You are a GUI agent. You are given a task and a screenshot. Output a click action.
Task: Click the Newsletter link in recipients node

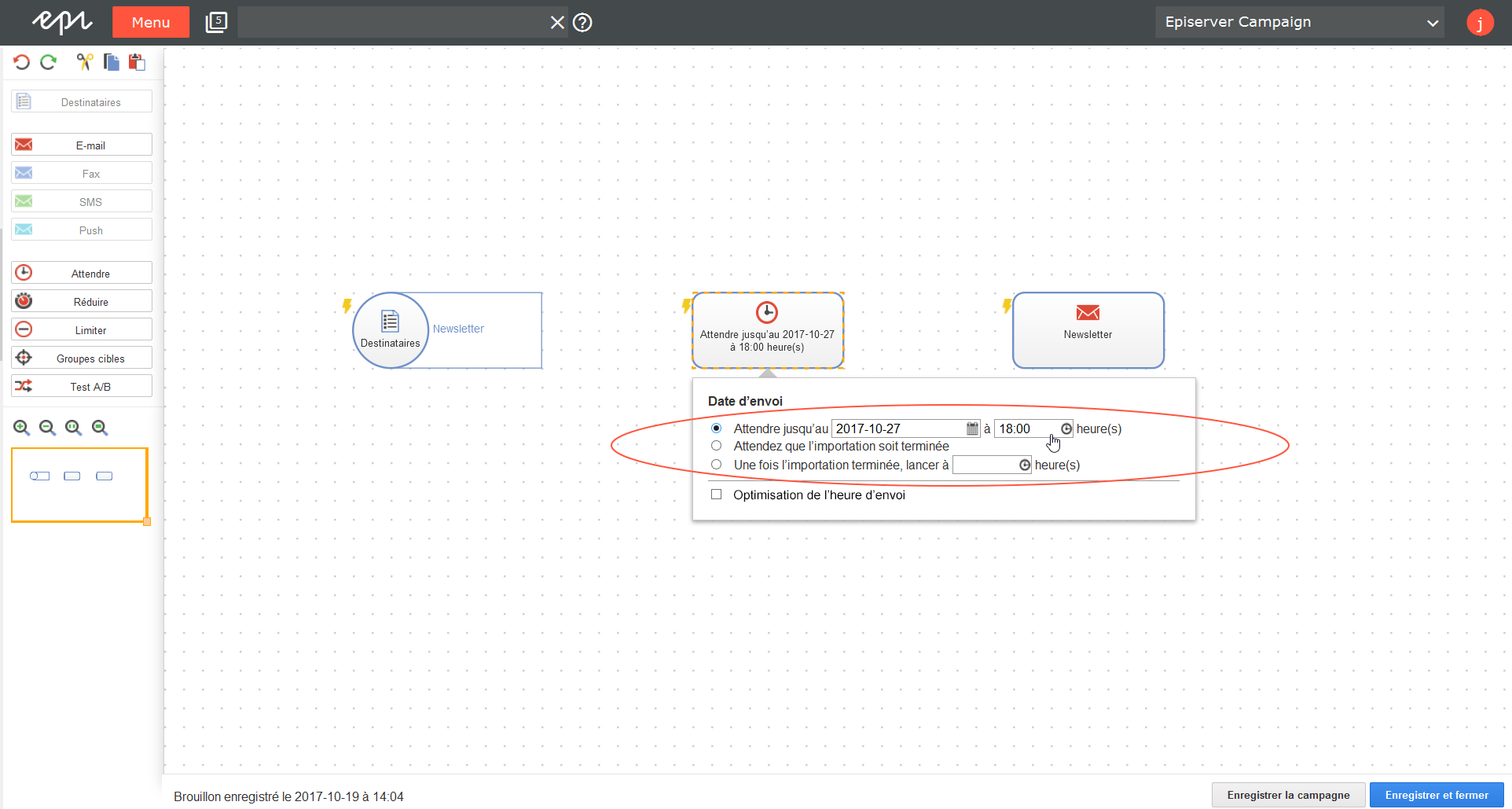coord(458,329)
